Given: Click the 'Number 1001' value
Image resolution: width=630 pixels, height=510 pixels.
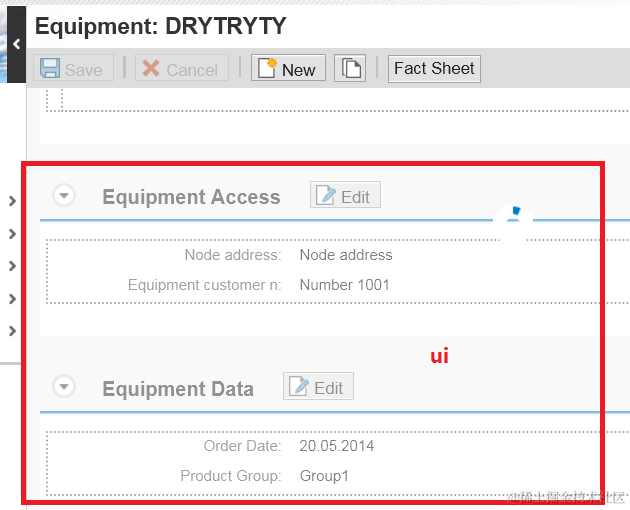Looking at the screenshot, I should click(x=344, y=285).
